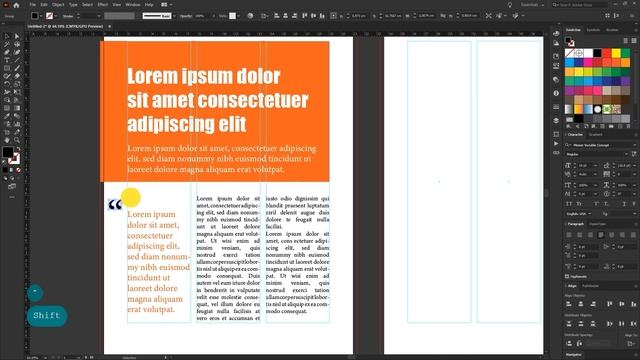Toggle All Caps text style

[x=569, y=204]
